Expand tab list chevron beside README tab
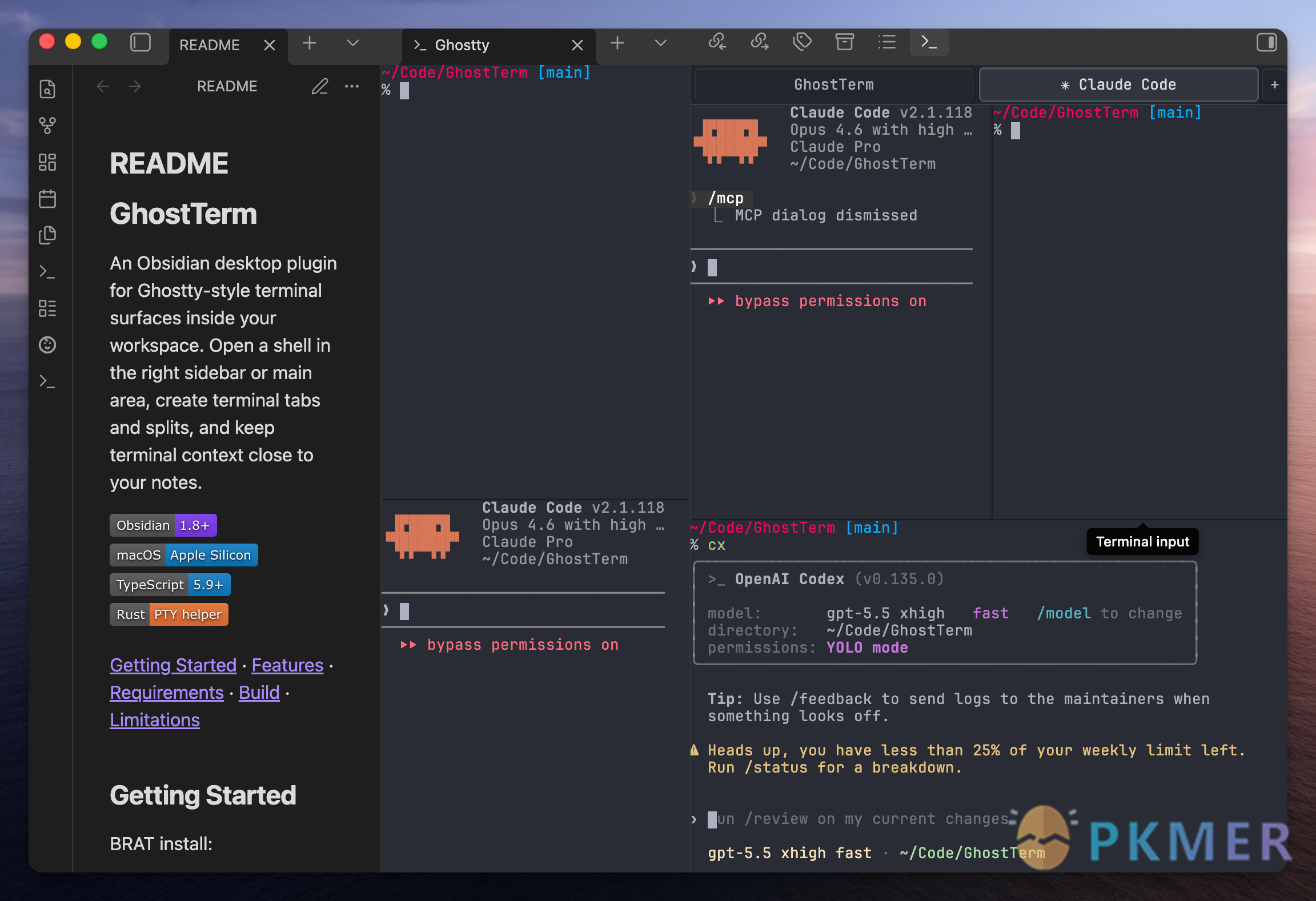 (353, 43)
